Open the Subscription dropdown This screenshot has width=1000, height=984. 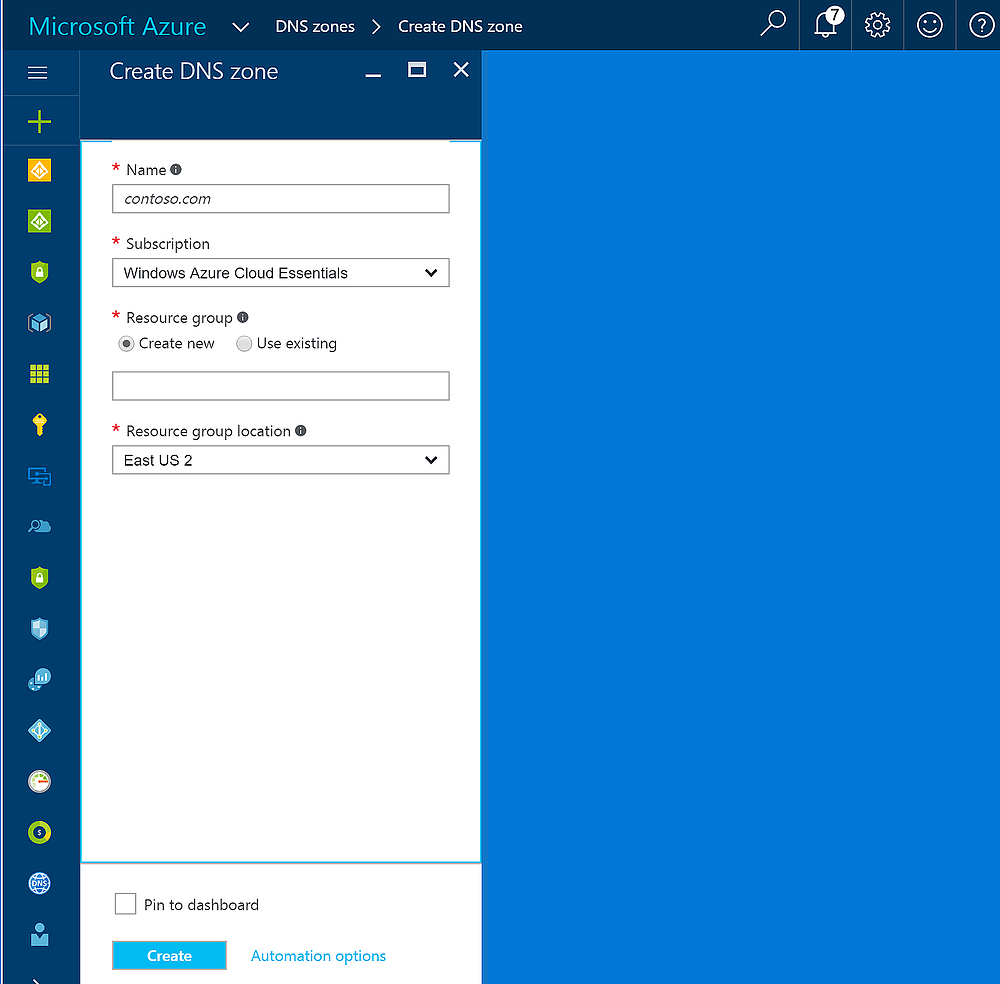[x=281, y=273]
